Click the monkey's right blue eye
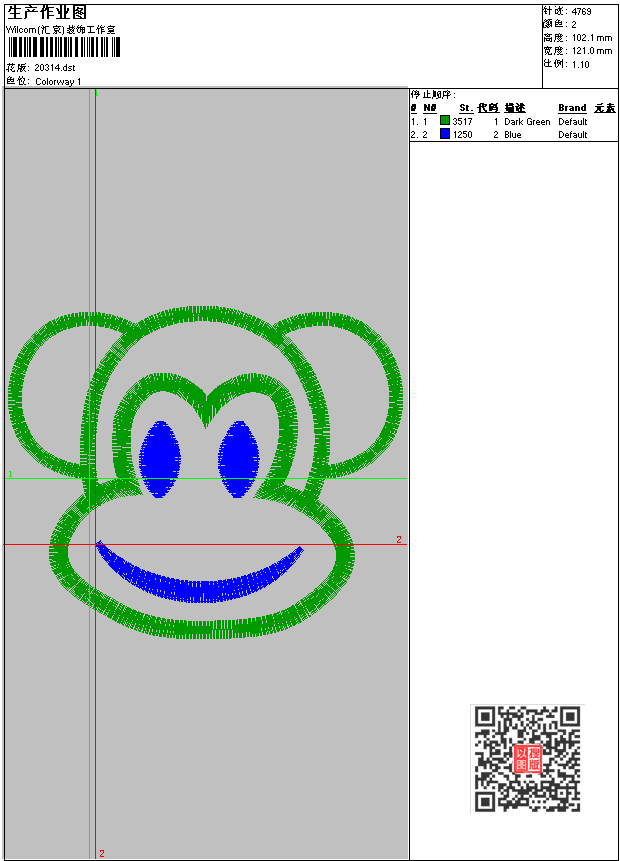Screen dimensions: 620x861 point(239,459)
